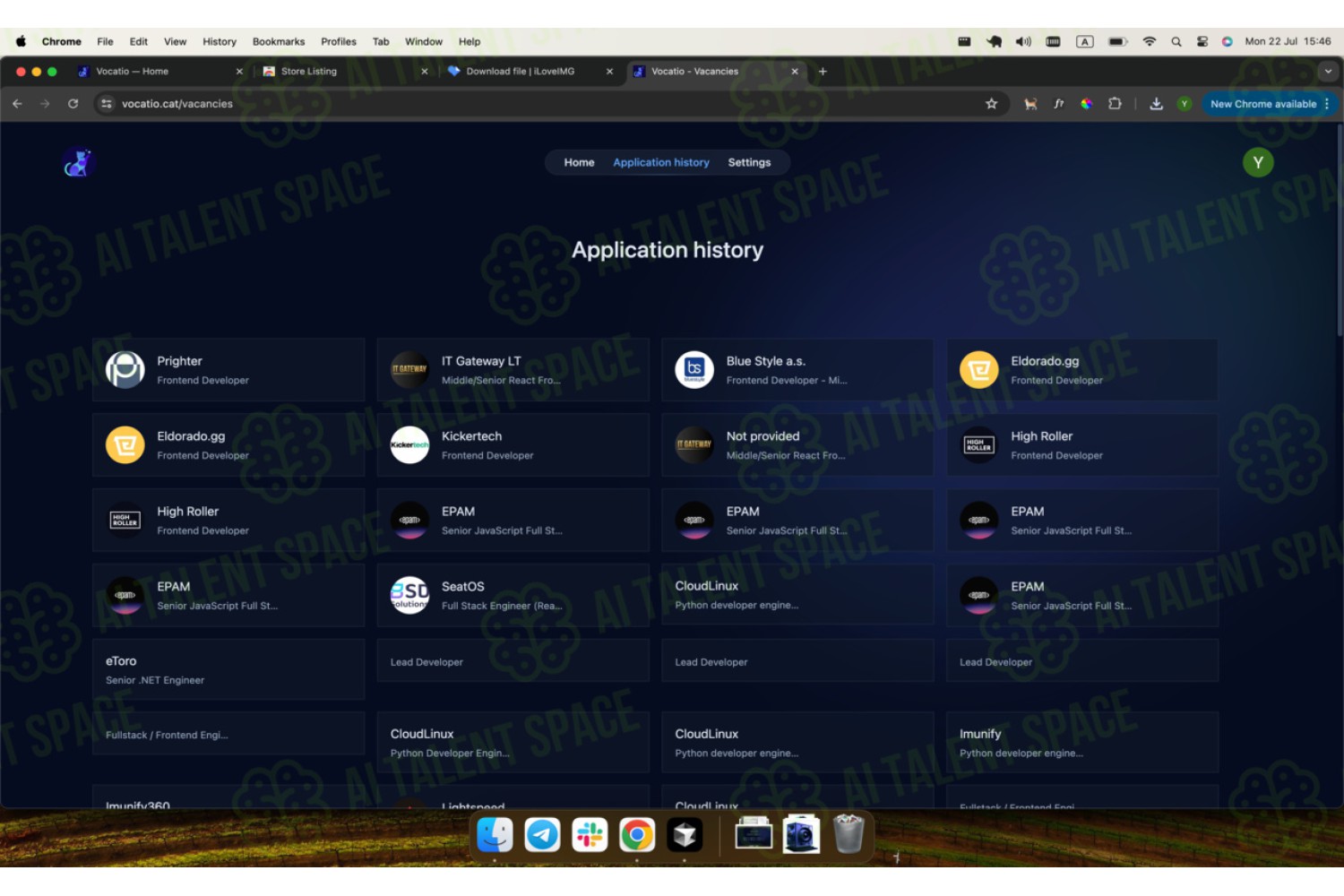The height and width of the screenshot is (896, 1344).
Task: Open the History menu in the menu bar
Action: 220,41
